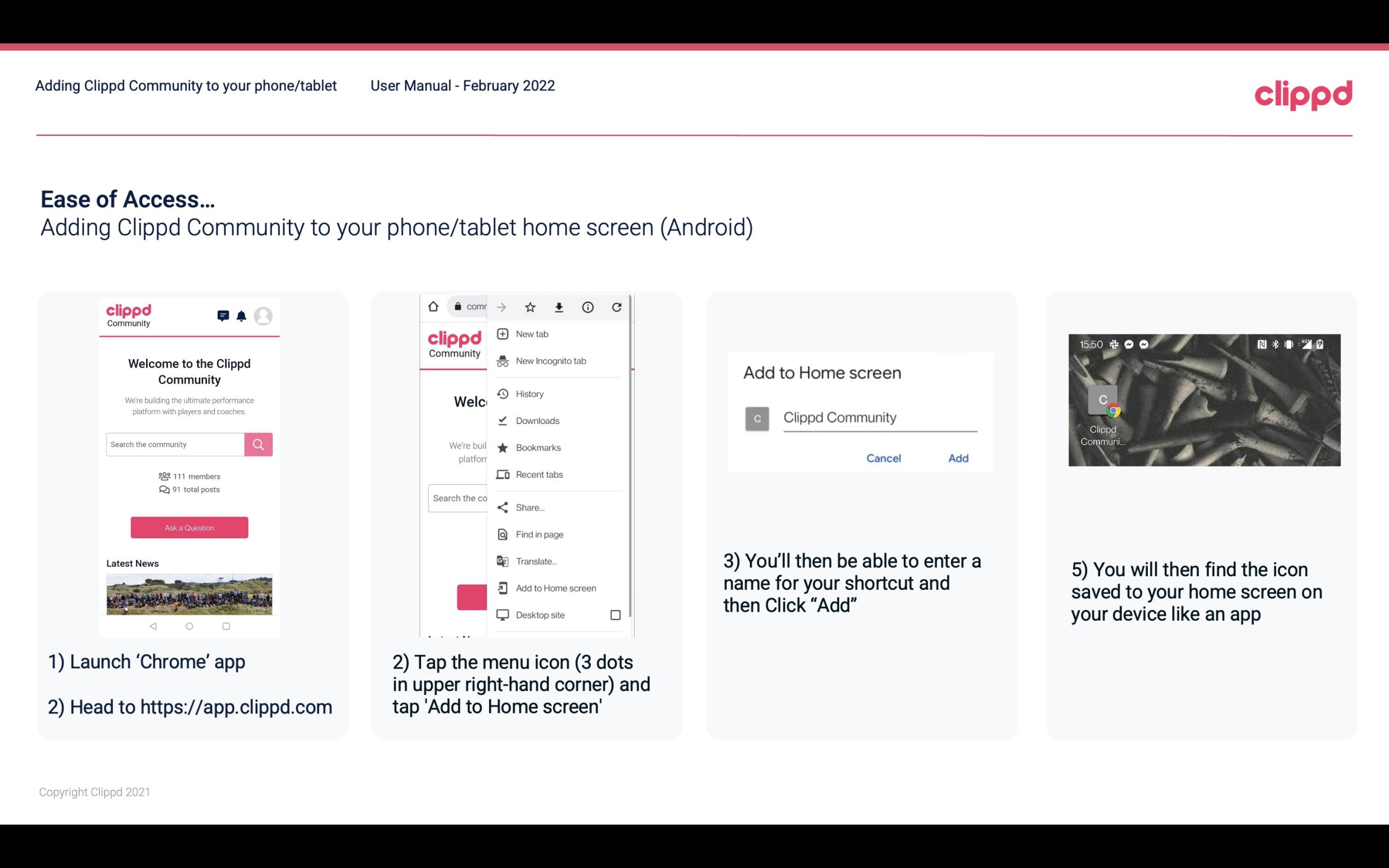Expand the Bookmarks menu entry in Chrome

[537, 447]
